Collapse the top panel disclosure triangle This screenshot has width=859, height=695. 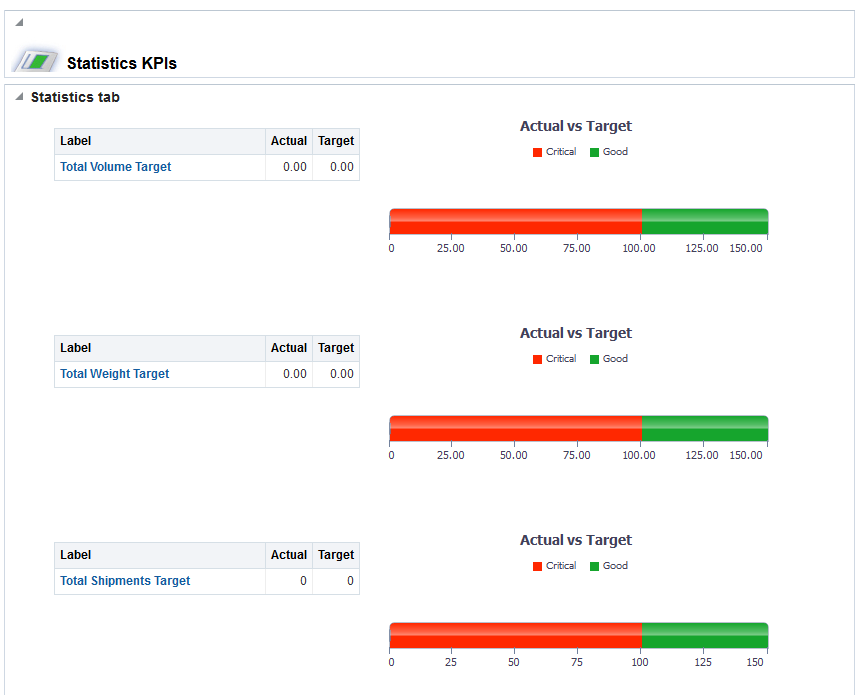pos(19,22)
